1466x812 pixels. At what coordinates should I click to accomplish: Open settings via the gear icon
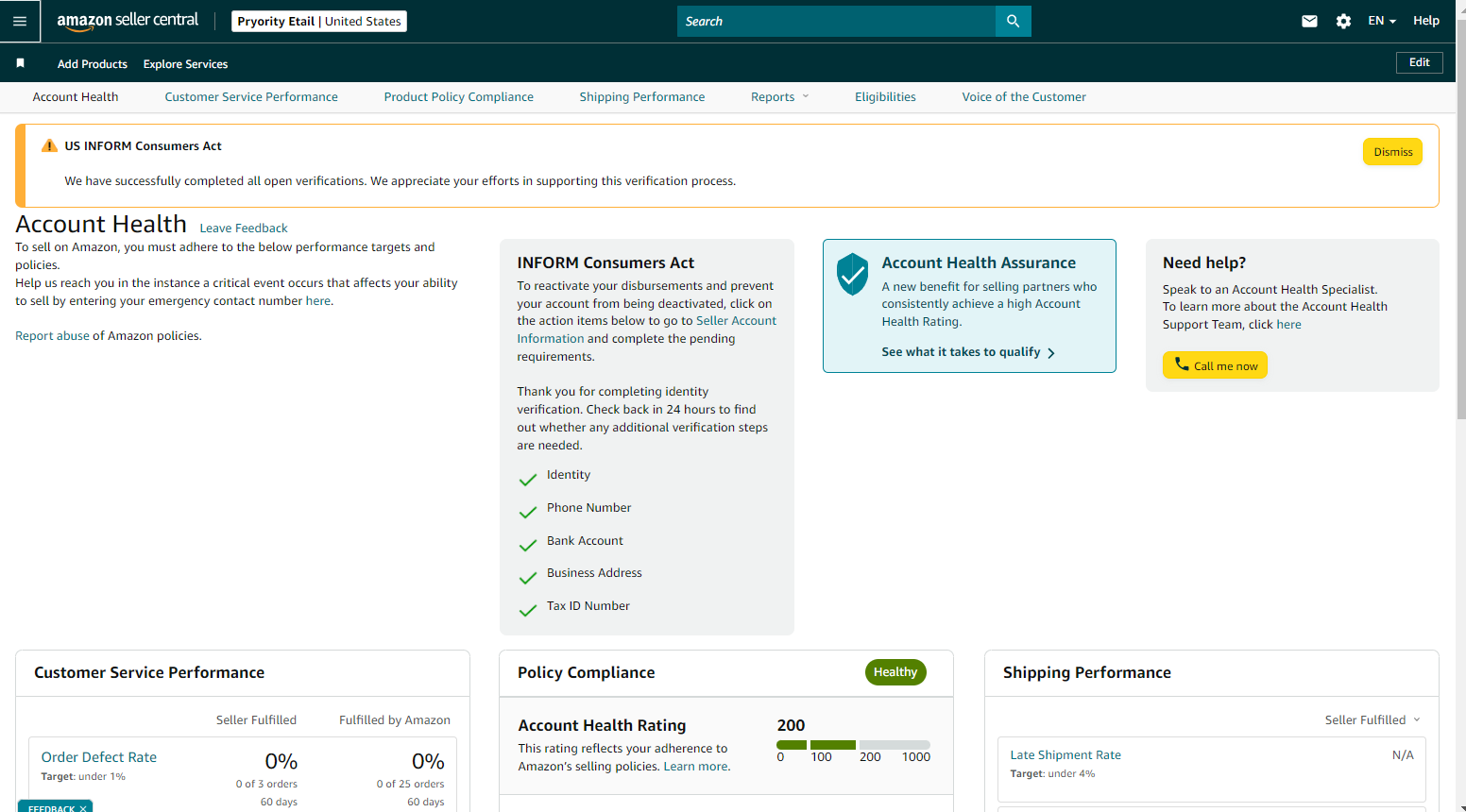[1343, 21]
